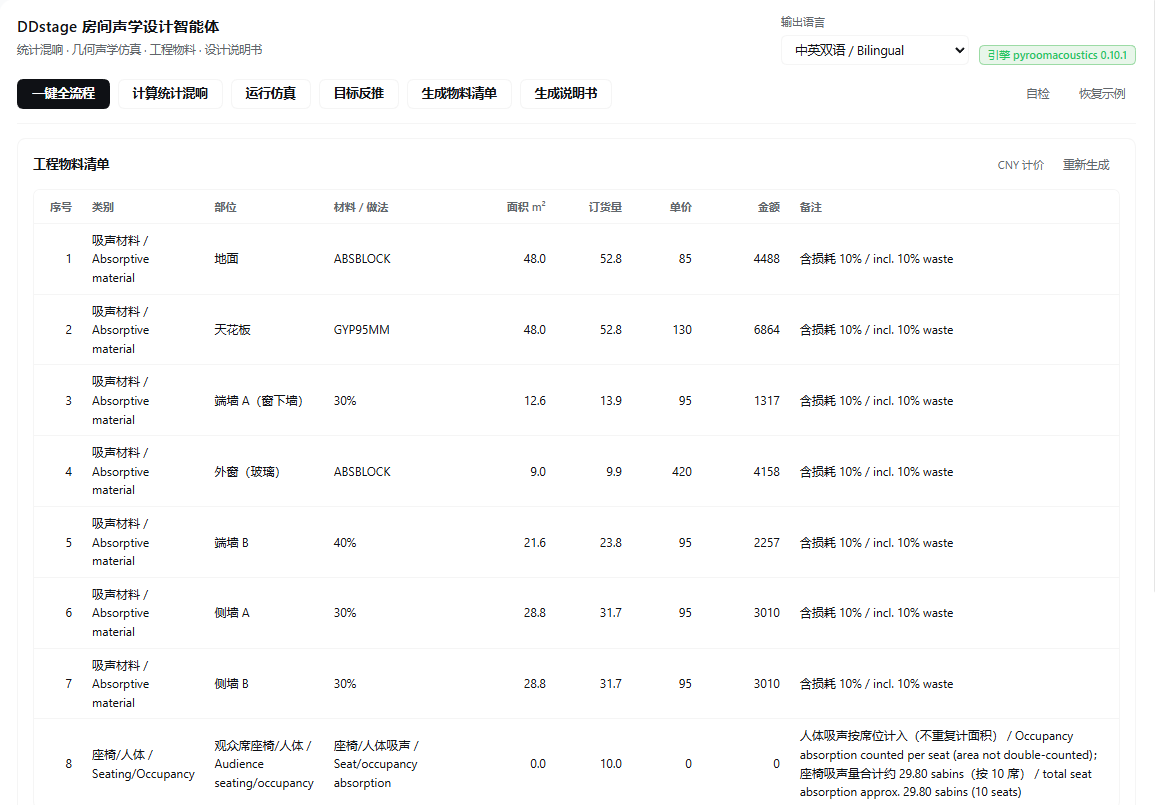The width and height of the screenshot is (1155, 805).
Task: Click the 40% material cell
Action: pyautogui.click(x=345, y=543)
